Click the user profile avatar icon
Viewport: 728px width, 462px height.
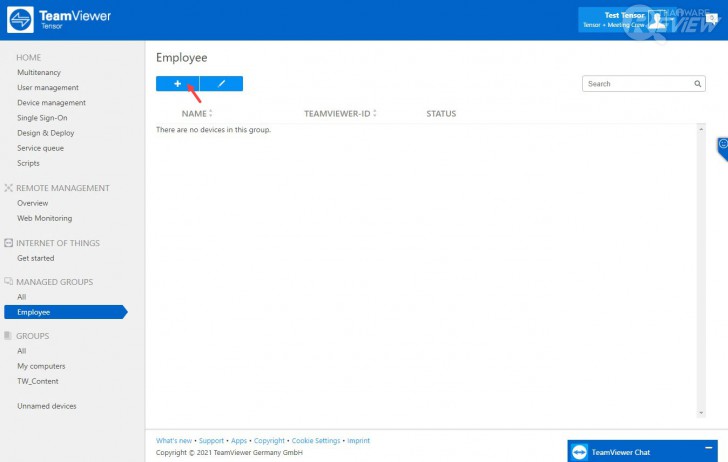657,20
